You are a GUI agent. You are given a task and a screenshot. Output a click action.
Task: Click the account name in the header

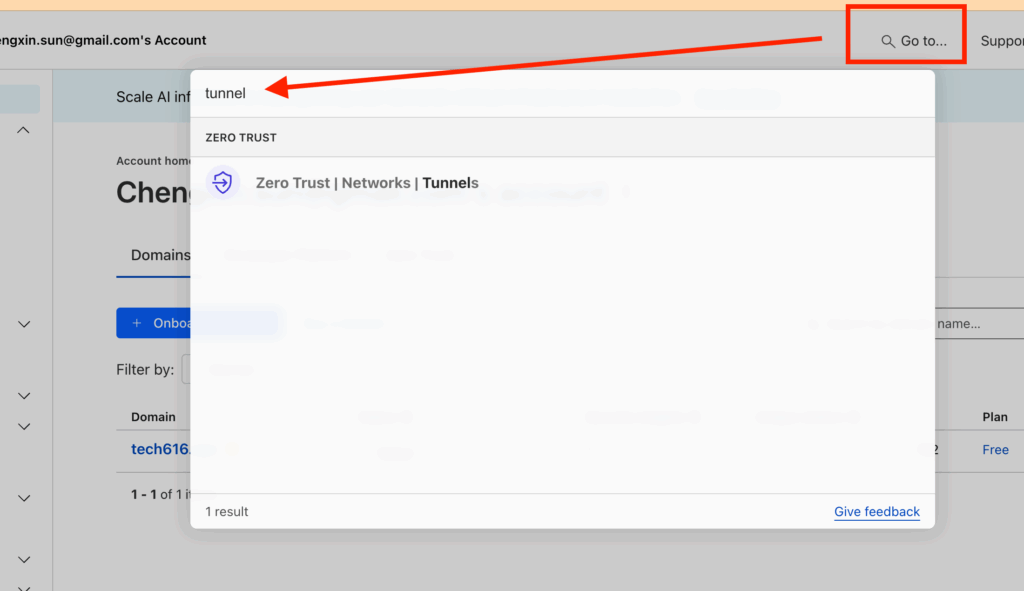click(103, 40)
